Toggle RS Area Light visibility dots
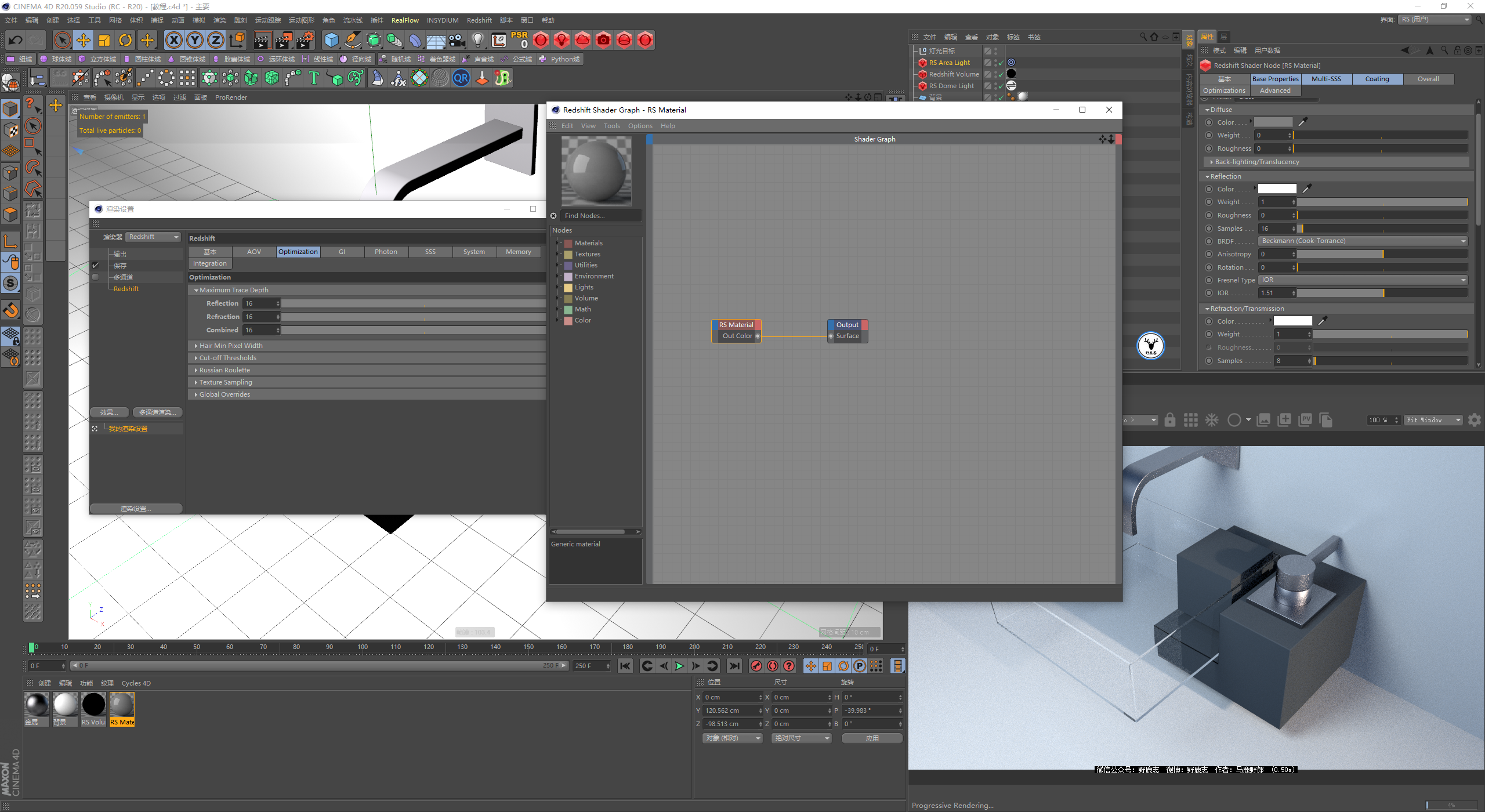Screen dimensions: 1485x812 tap(995, 62)
